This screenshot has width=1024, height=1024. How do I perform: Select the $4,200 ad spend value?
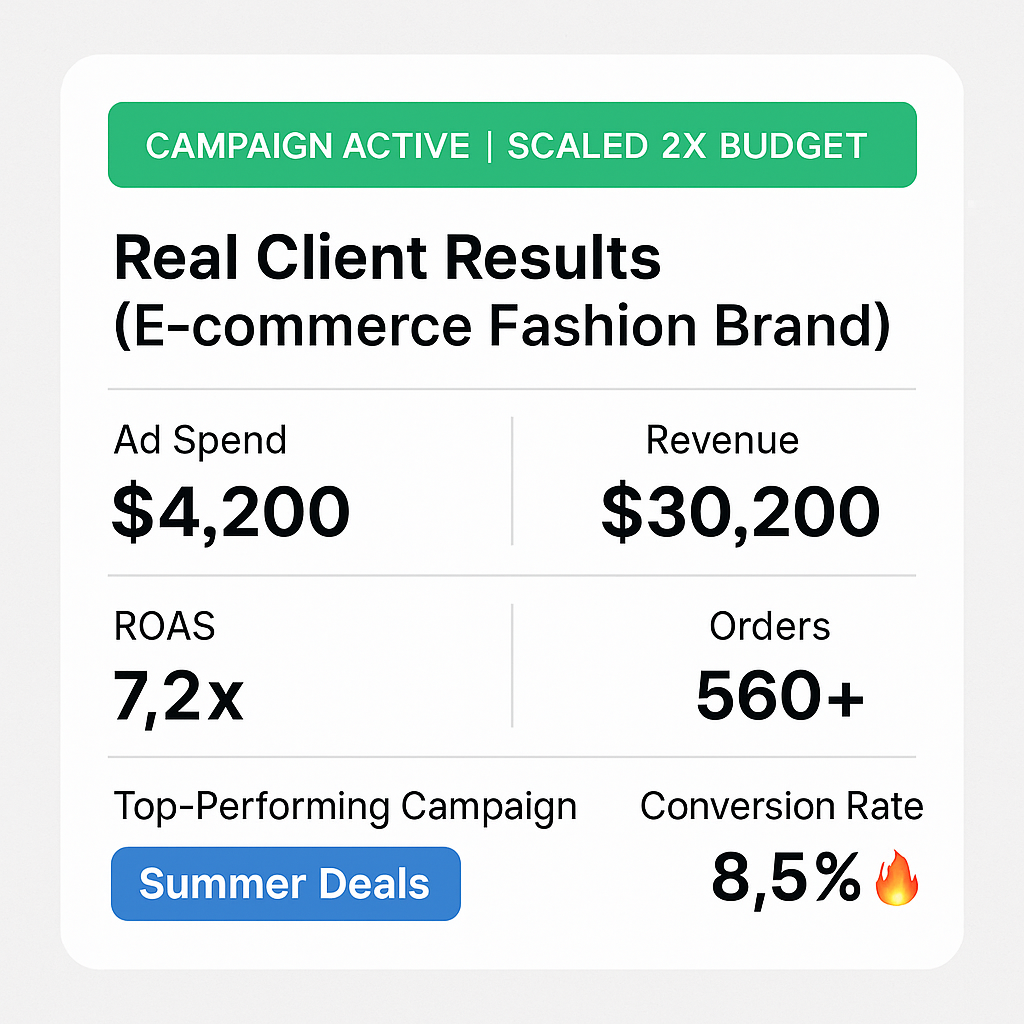(x=231, y=511)
